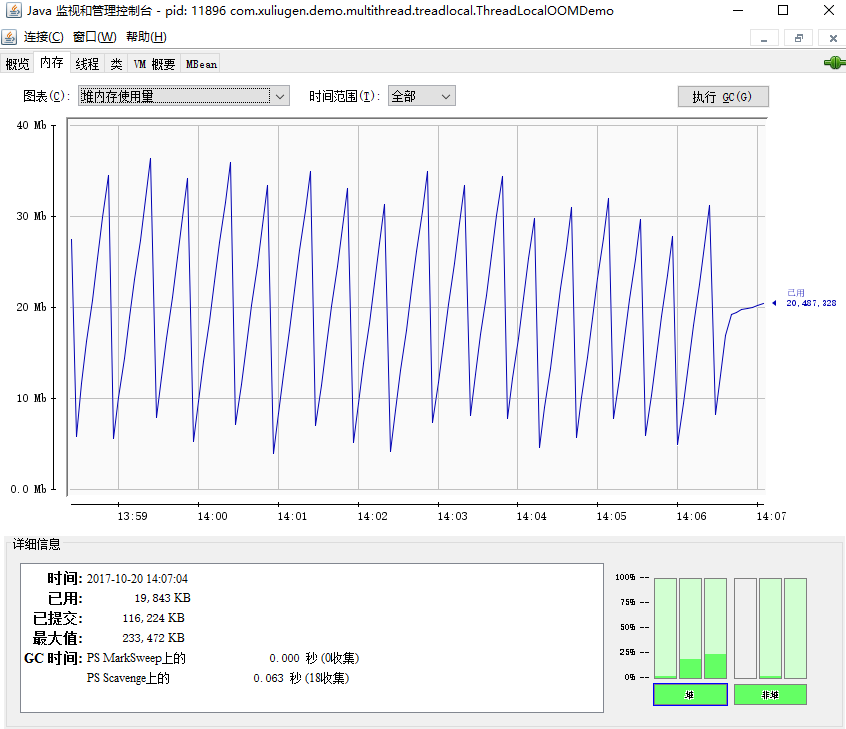This screenshot has height=729, width=846.
Task: Toggle the 非堆 non-heap memory button
Action: pos(770,694)
